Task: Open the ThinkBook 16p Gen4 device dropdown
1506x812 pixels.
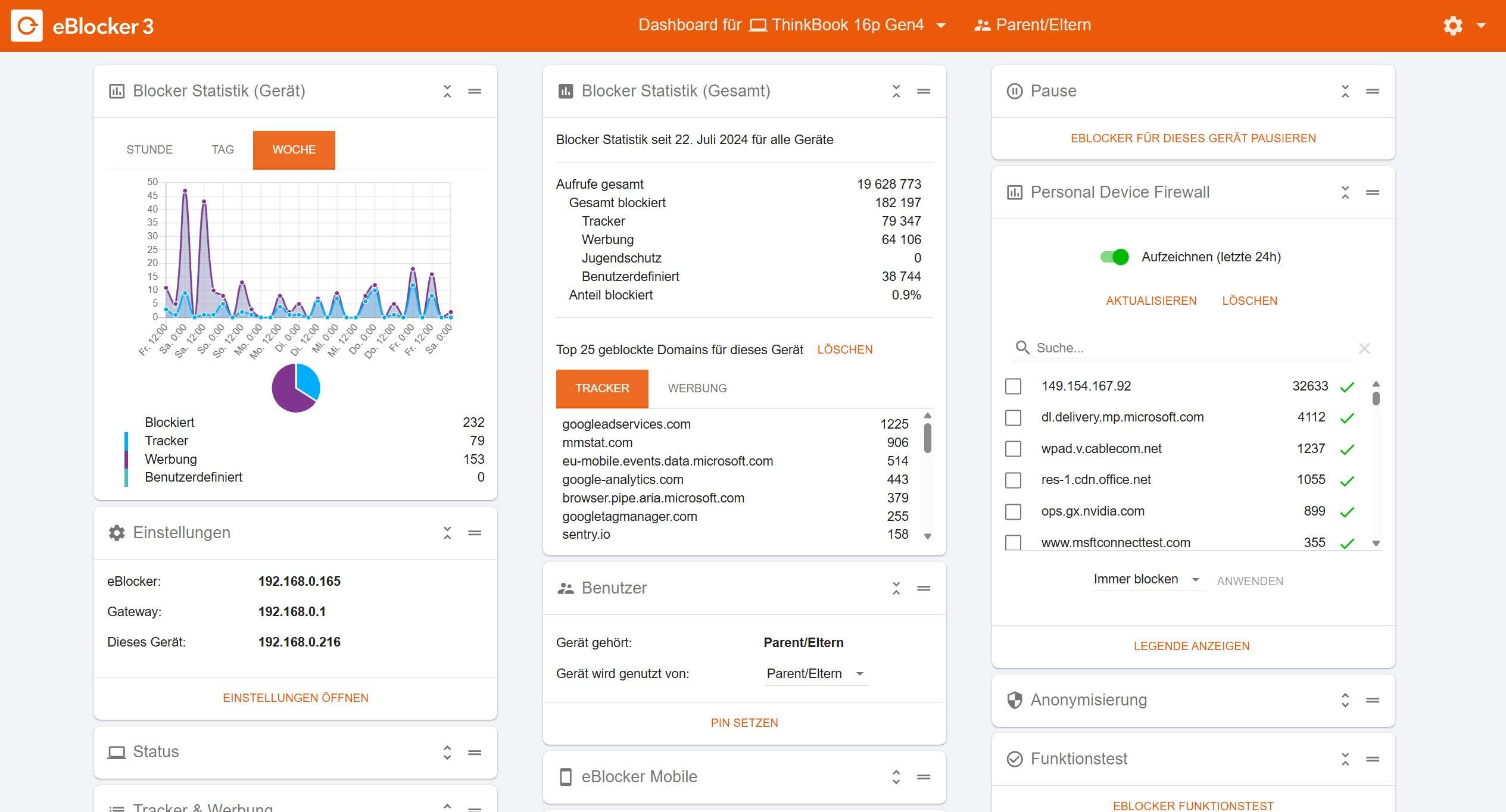Action: 849,25
